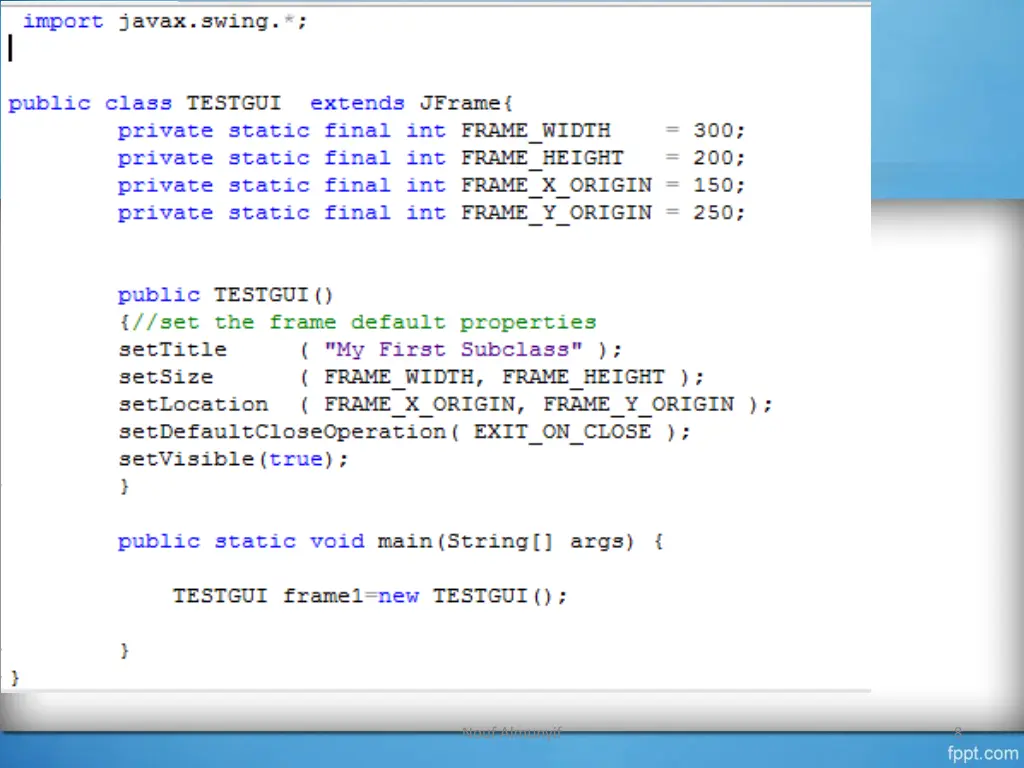Screen dimensions: 1024x768
Task: Click 'class' keyword in the class declaration
Action: [x=138, y=103]
